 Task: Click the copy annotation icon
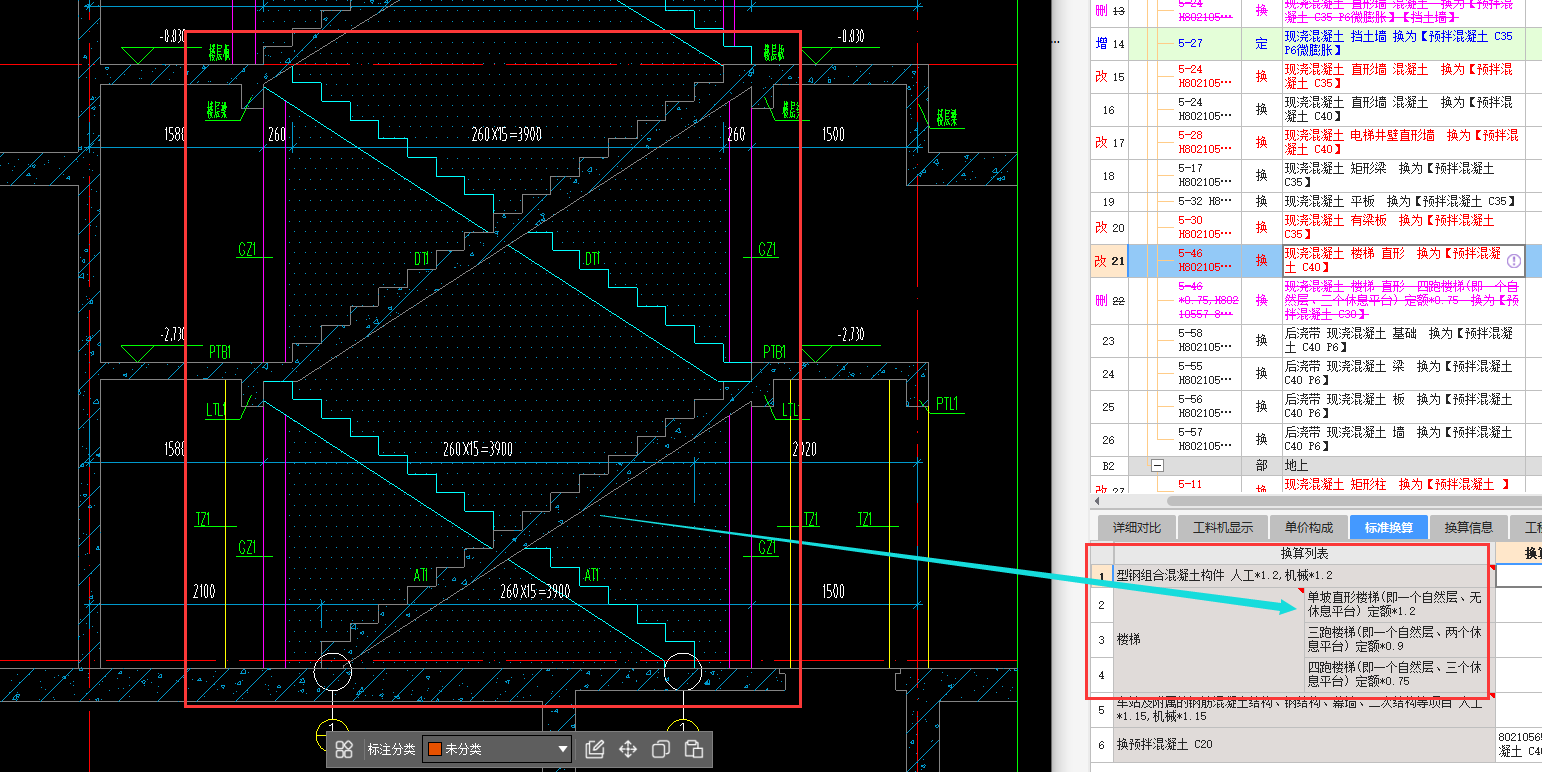point(661,749)
